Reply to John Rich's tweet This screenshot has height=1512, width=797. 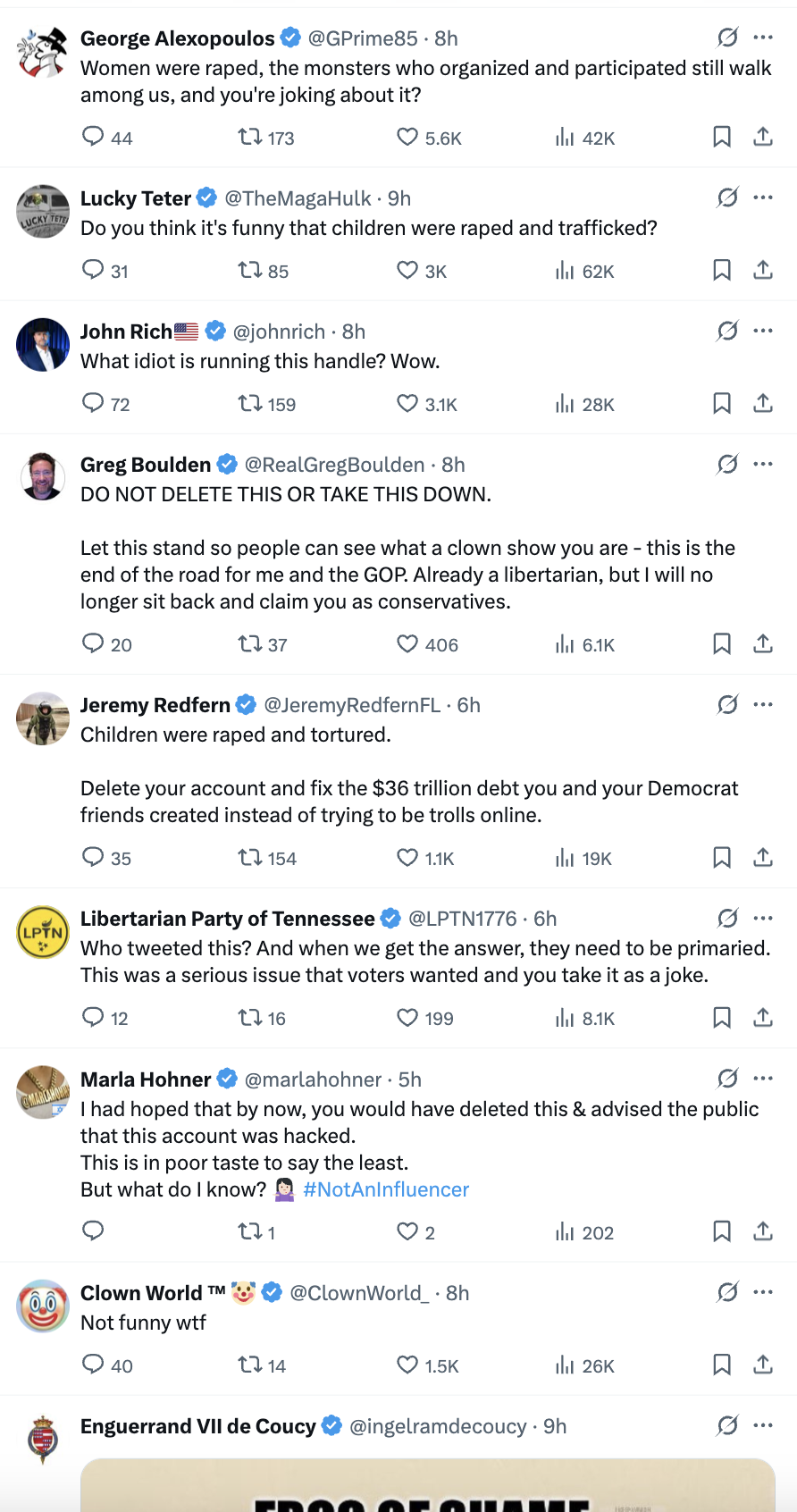(94, 404)
